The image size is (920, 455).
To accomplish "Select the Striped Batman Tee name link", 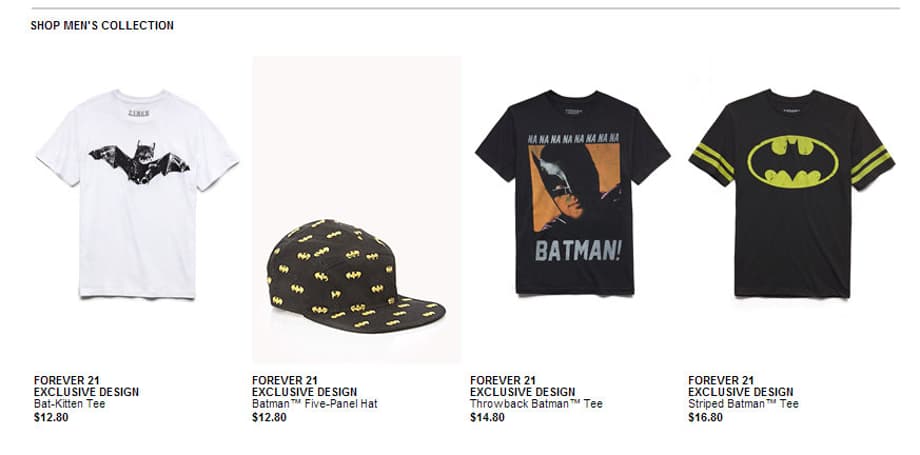I will [x=743, y=404].
